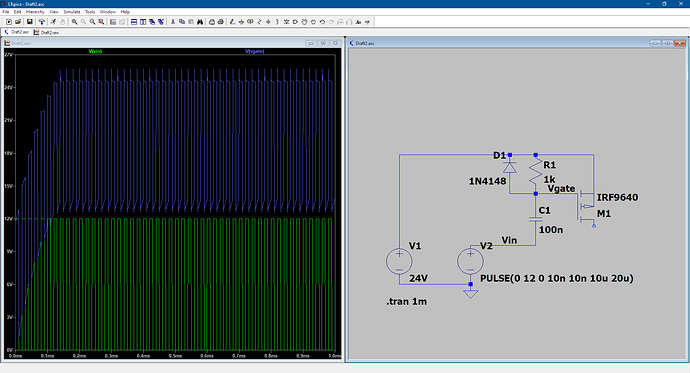Run the simulation with the running-man icon

click(53, 22)
